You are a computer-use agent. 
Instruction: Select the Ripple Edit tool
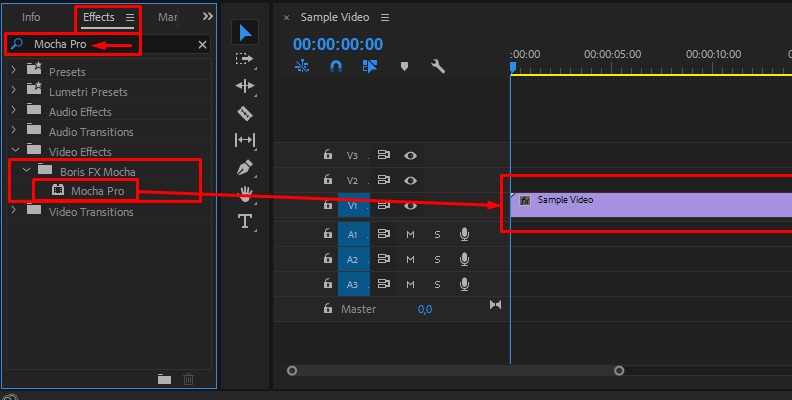coord(245,86)
